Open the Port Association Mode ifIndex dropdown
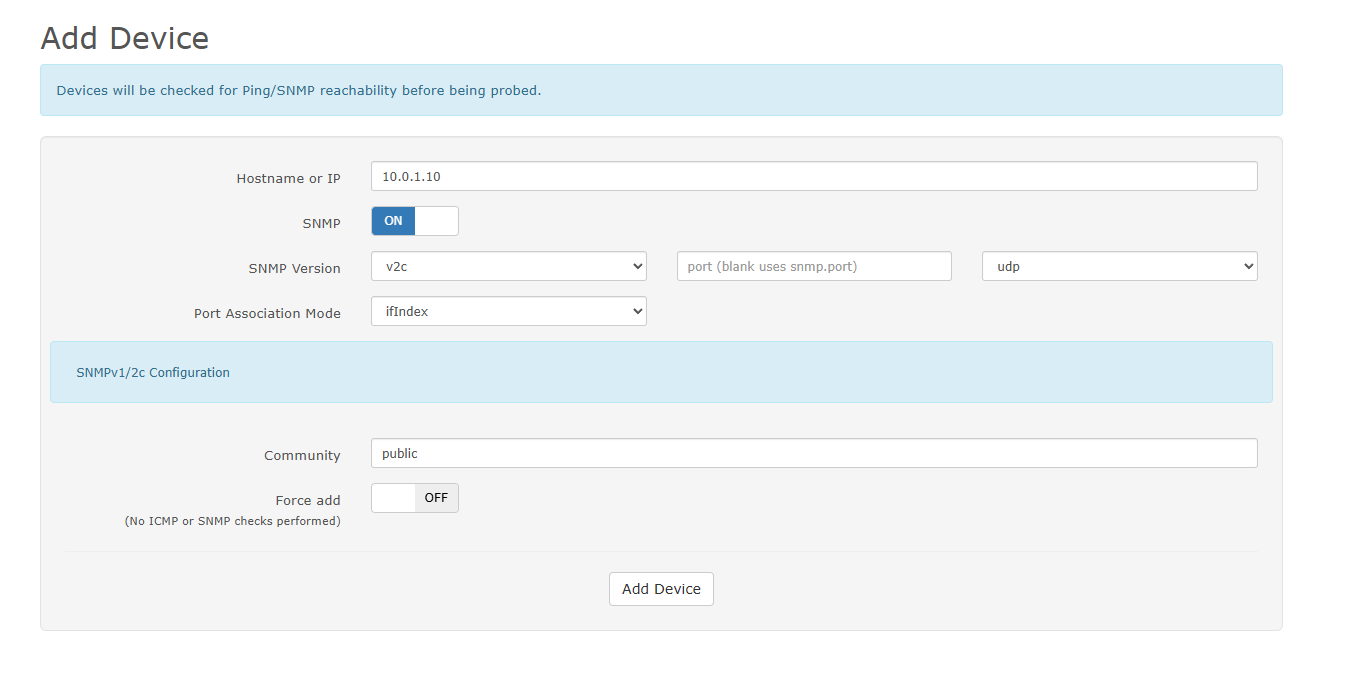The width and height of the screenshot is (1353, 674). tap(508, 311)
